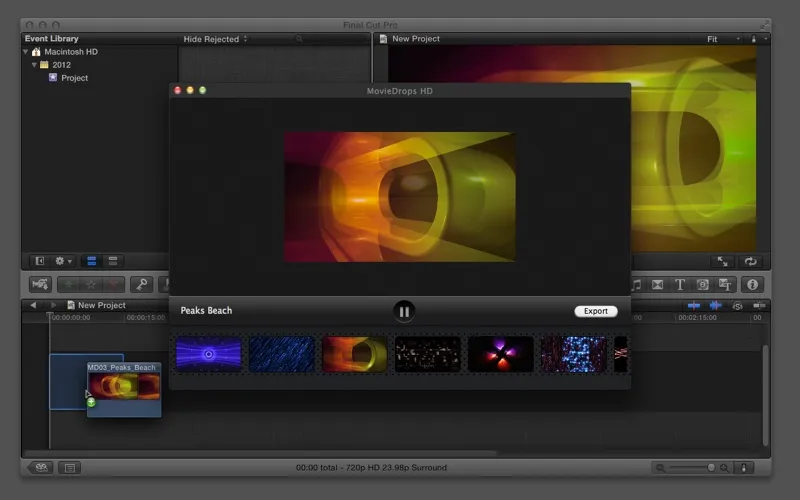Open the Titles browser
This screenshot has height=500, width=800.
[680, 285]
